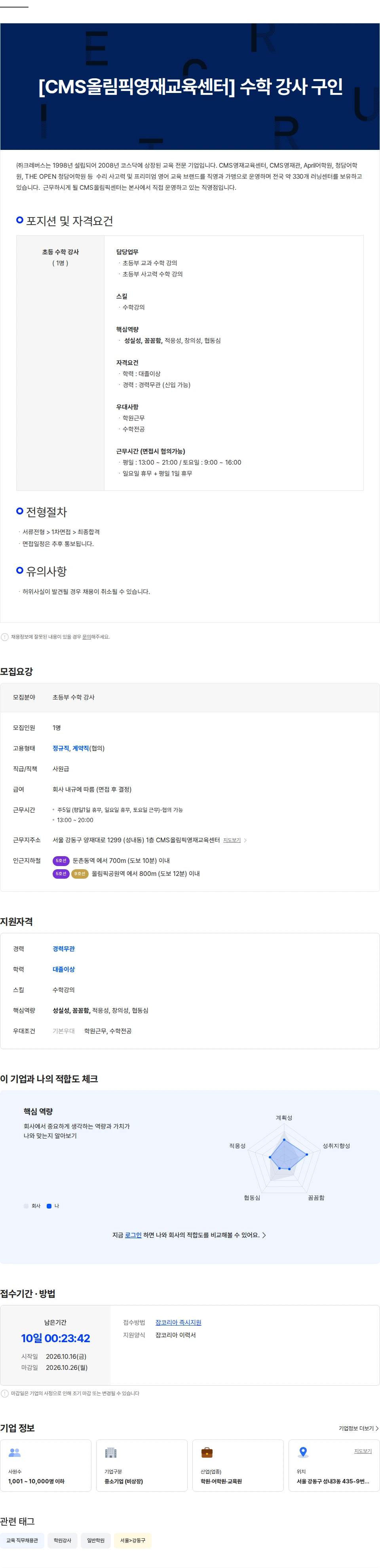Open the 학원·어학원·교육원 industry card

click(x=238, y=1466)
